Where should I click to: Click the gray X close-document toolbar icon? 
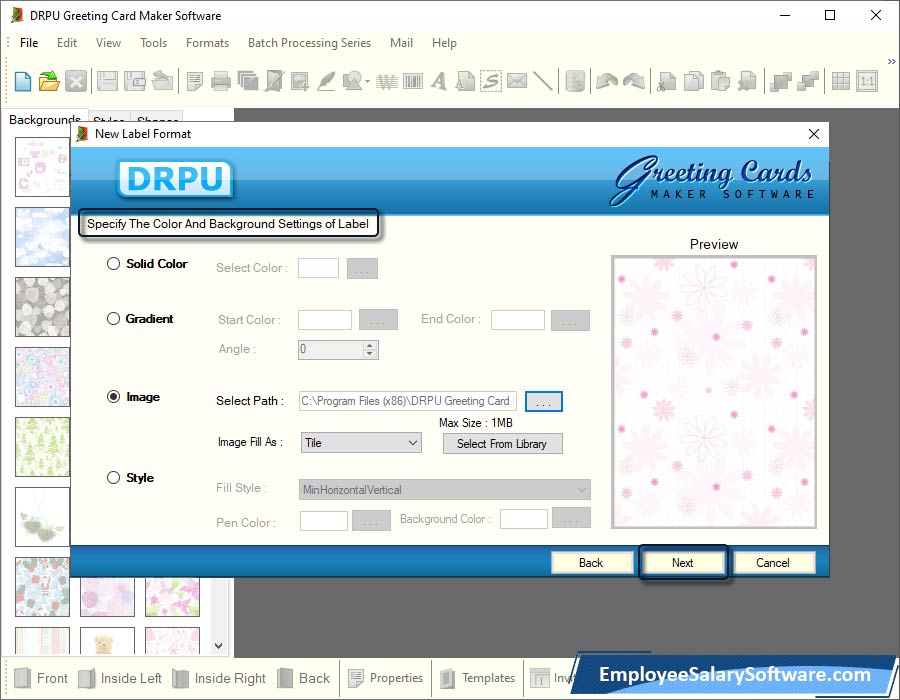click(x=76, y=81)
